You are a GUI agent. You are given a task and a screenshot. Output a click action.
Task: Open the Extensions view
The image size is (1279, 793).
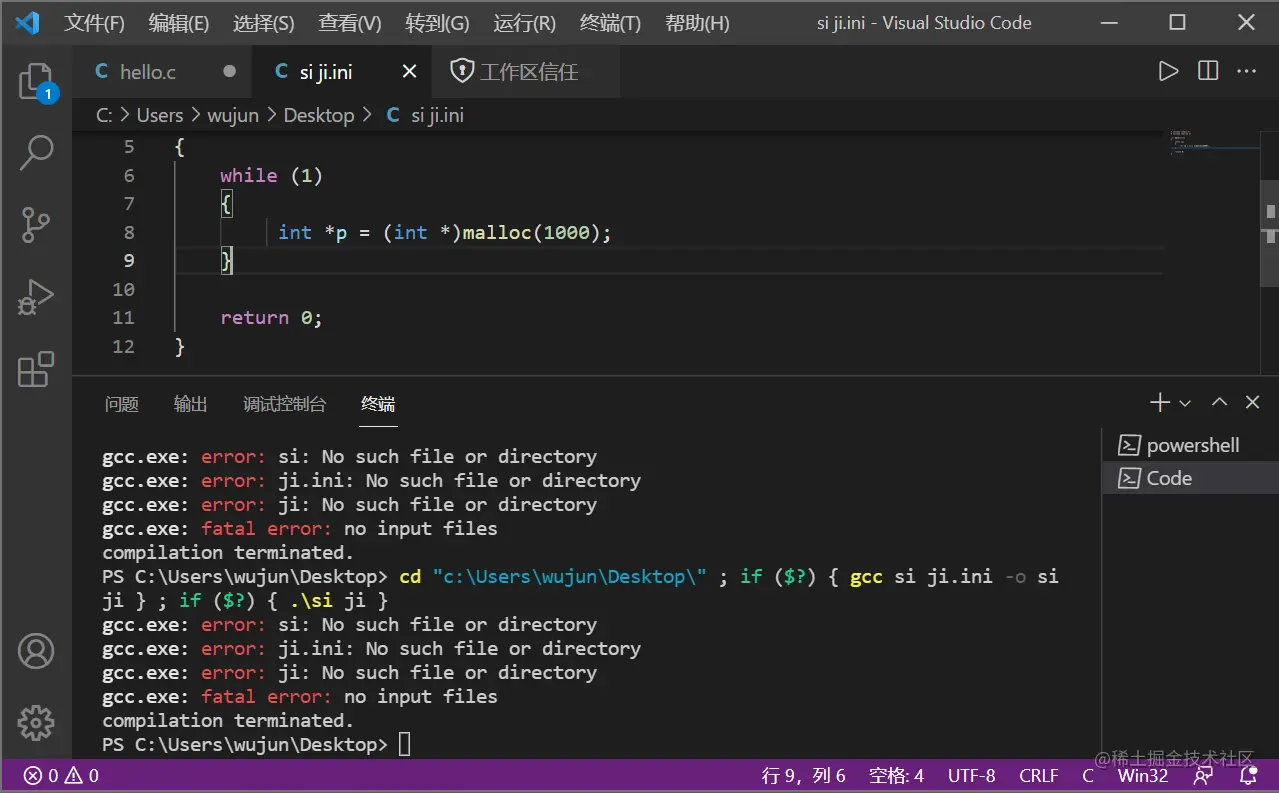(36, 369)
